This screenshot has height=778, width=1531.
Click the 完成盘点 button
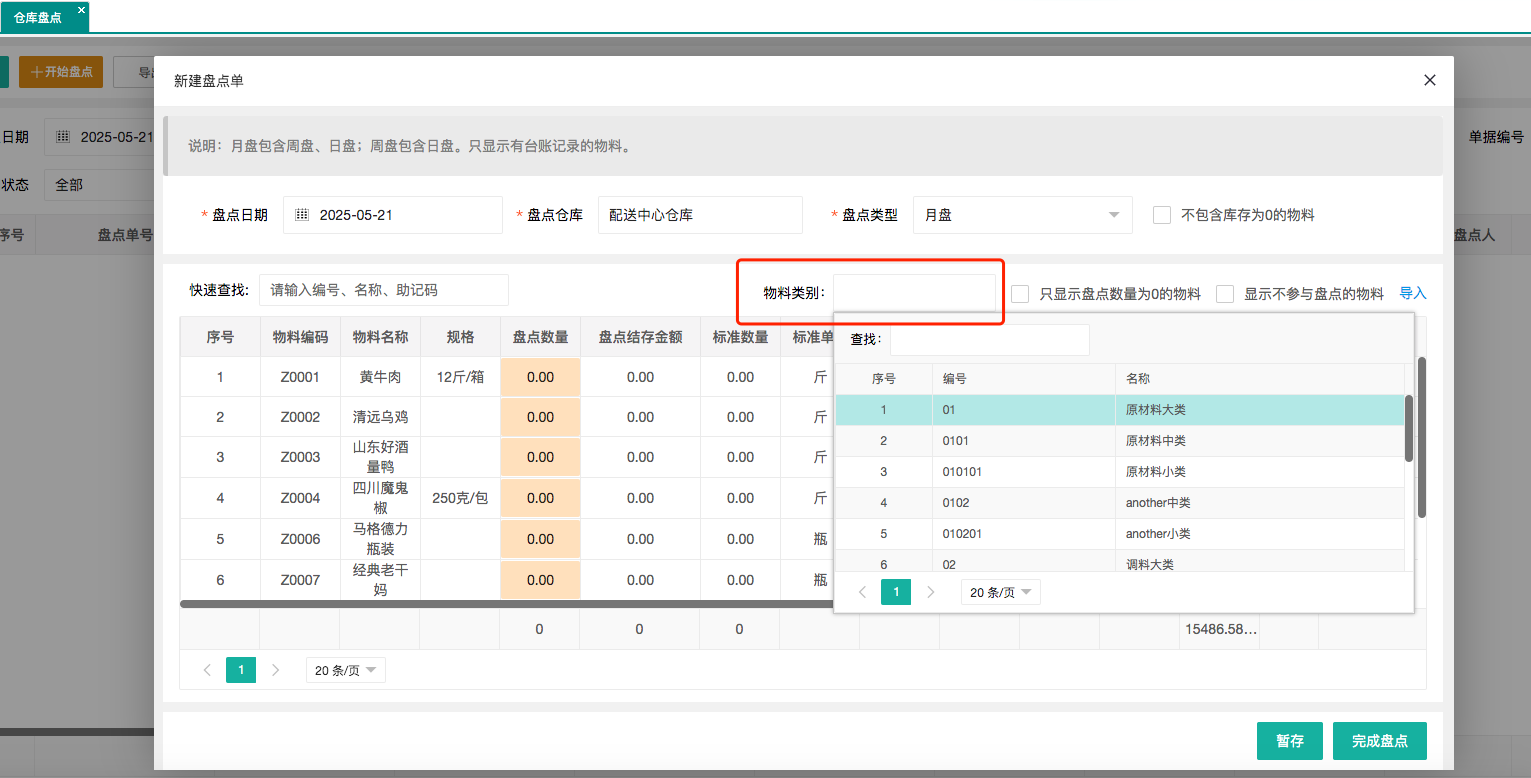(1379, 740)
